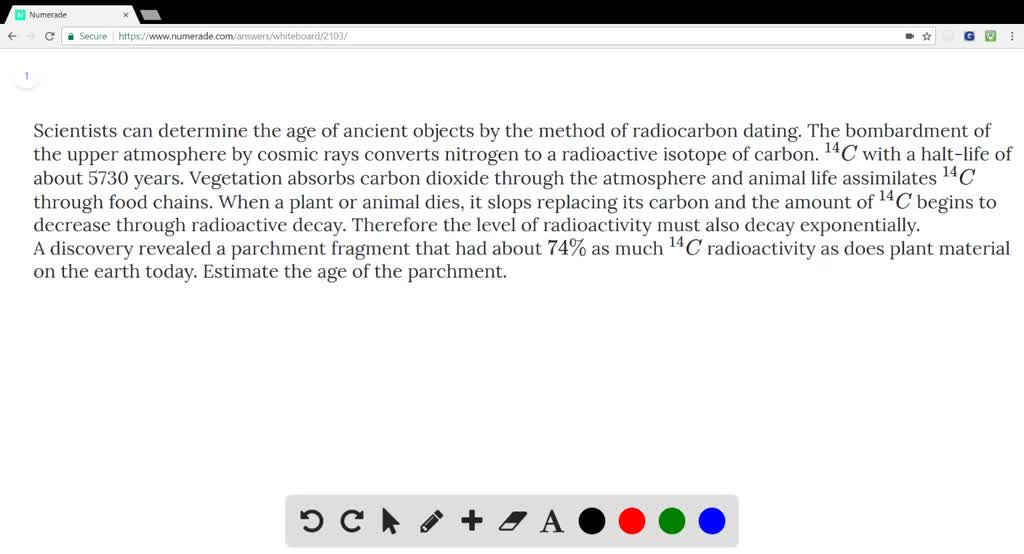Open the Chrome three-dot menu
The height and width of the screenshot is (554, 1024).
pos(1012,36)
